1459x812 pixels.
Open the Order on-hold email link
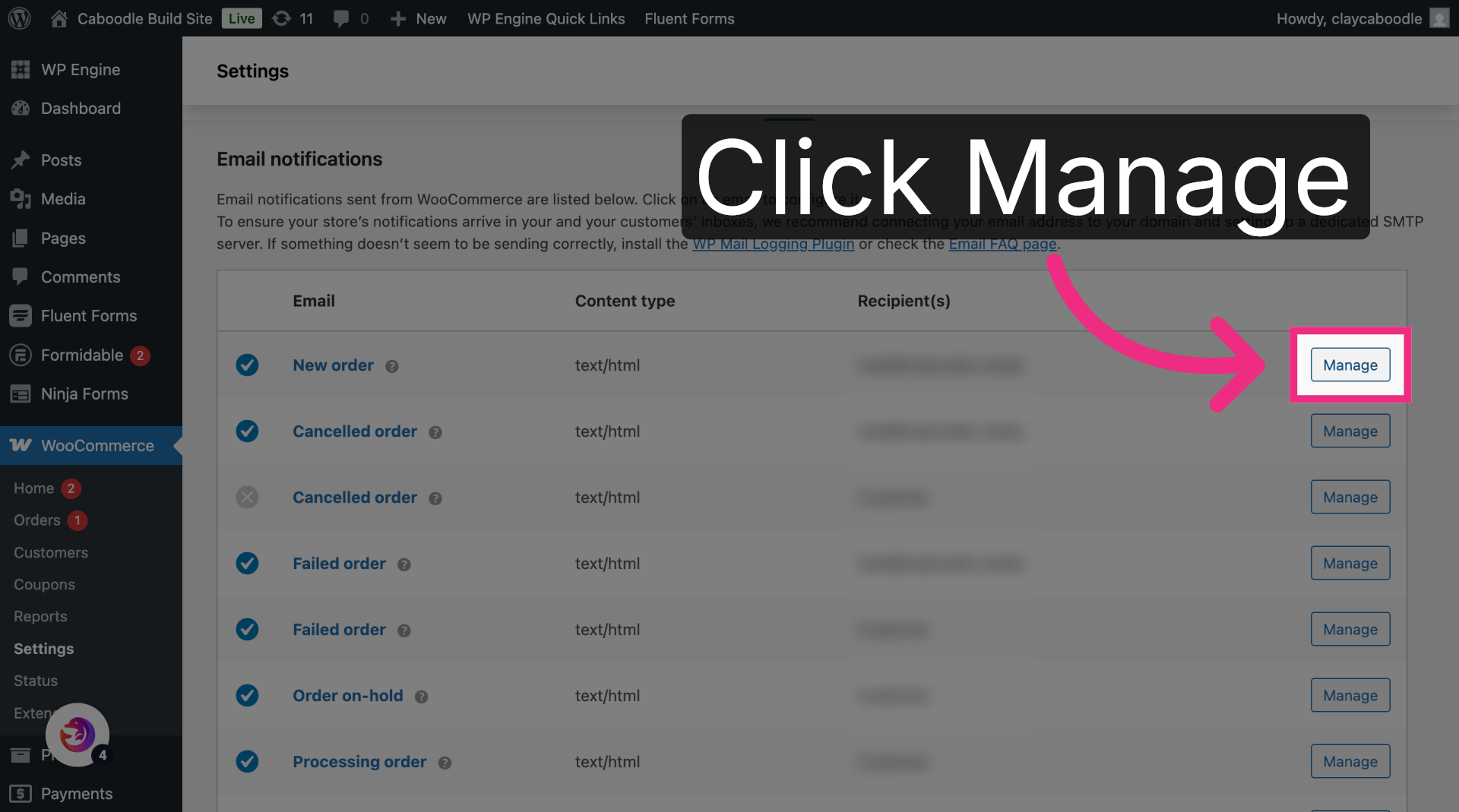(348, 696)
